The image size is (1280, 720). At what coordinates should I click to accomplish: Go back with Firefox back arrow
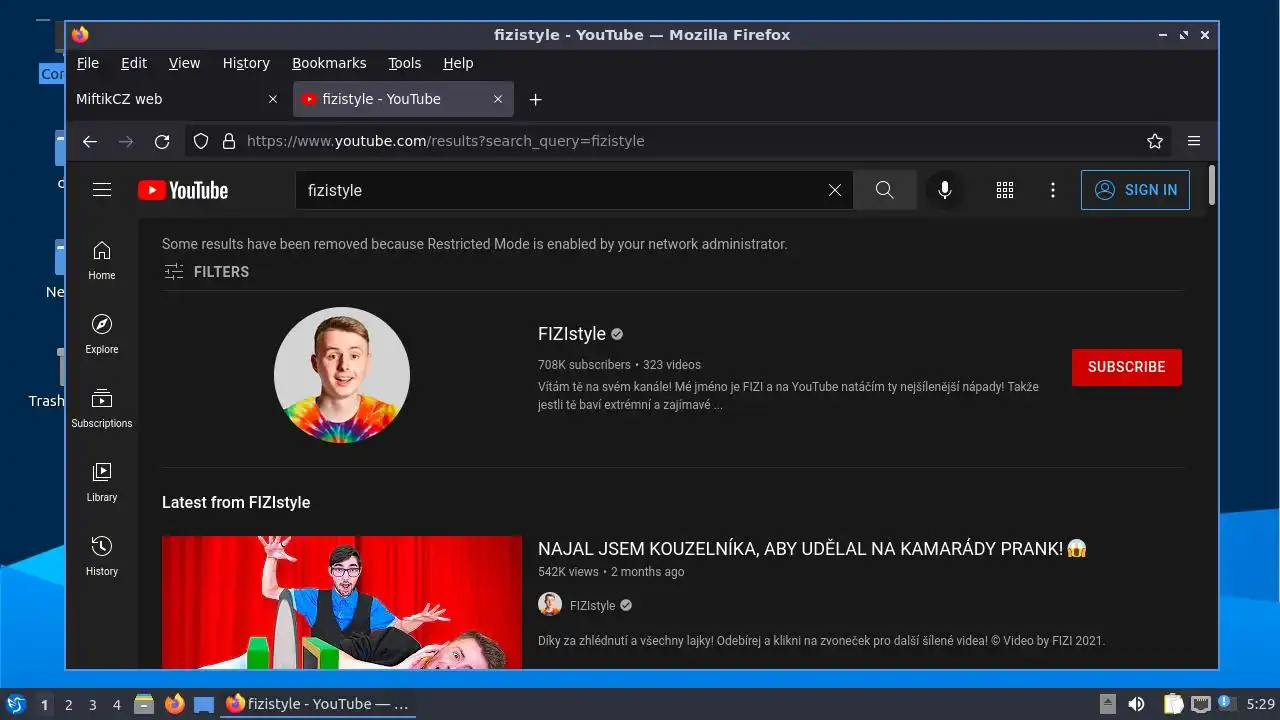pos(90,141)
